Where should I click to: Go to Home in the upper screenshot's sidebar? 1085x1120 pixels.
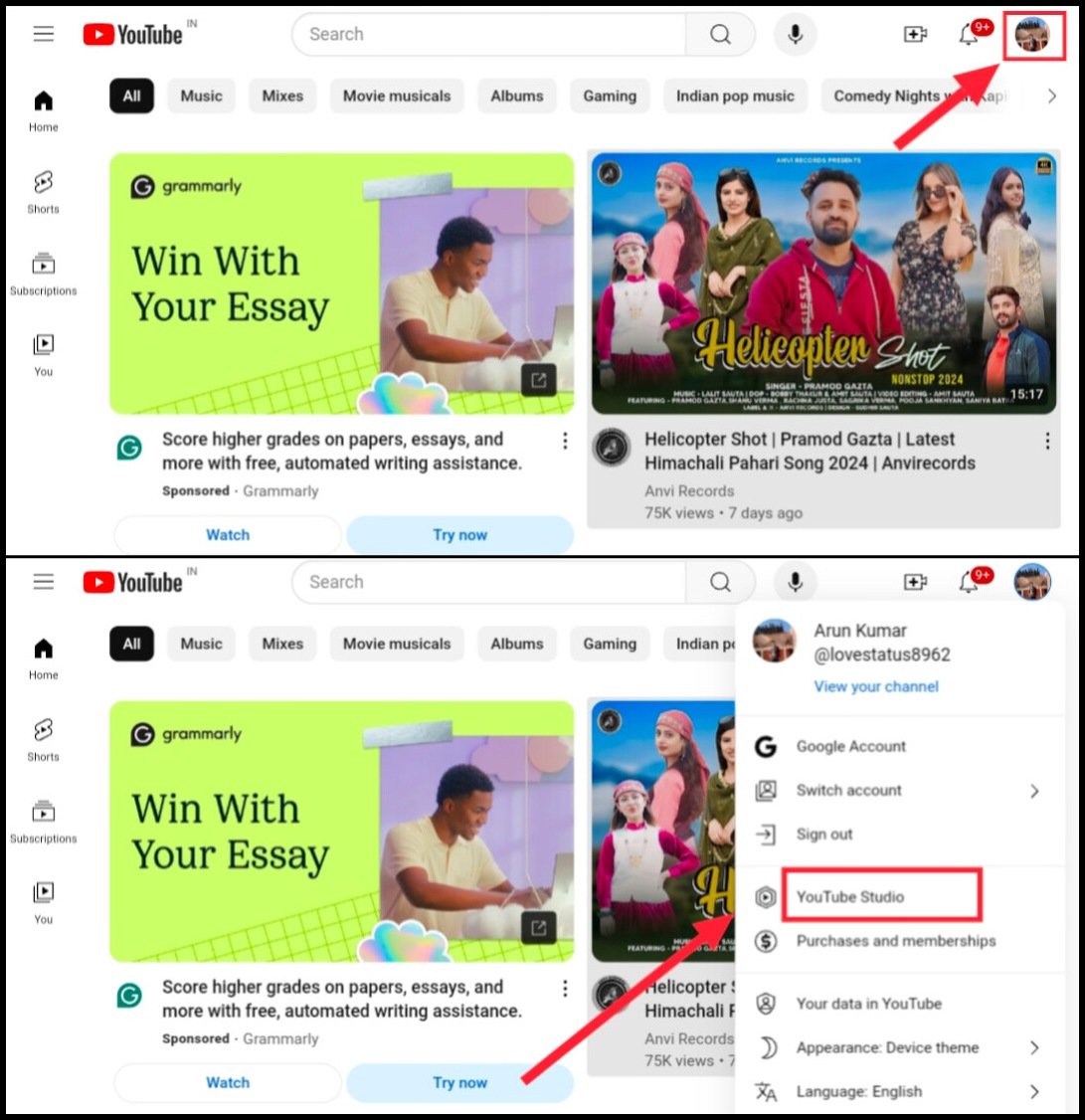(44, 111)
